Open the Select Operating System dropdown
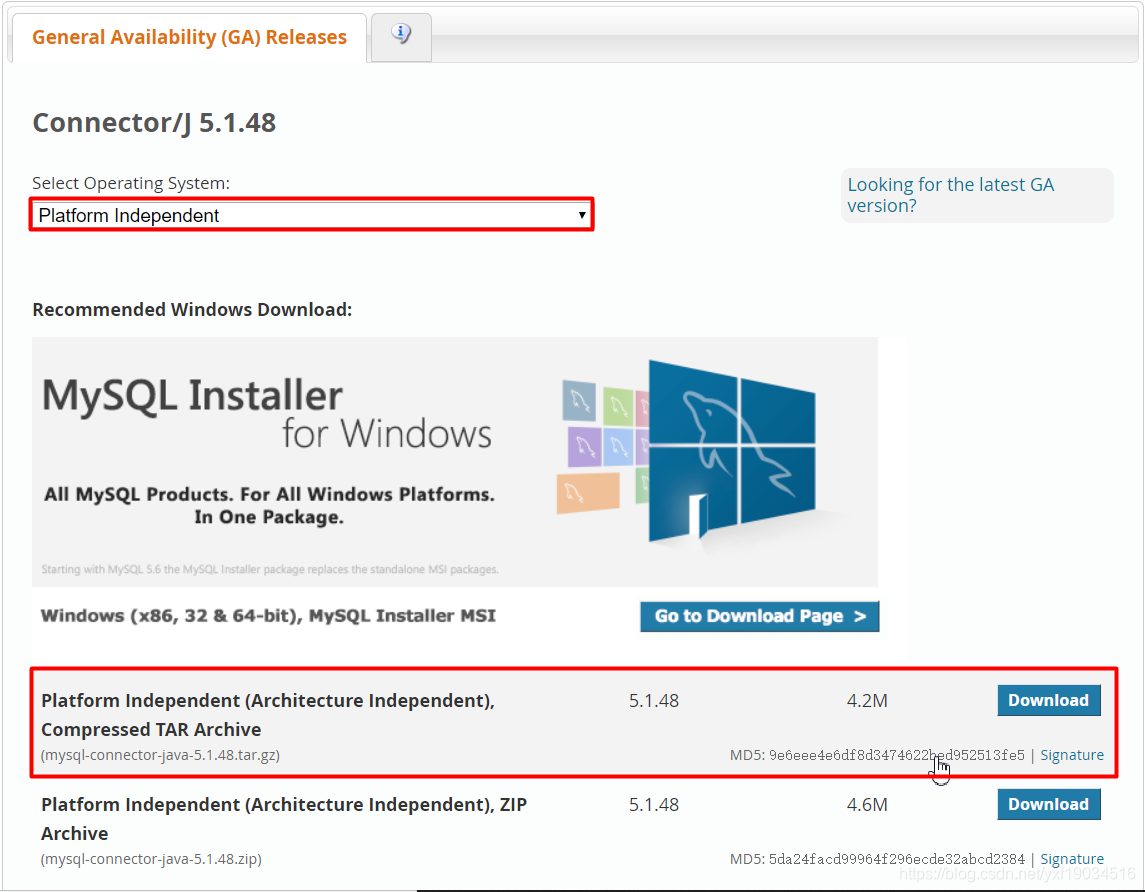This screenshot has width=1145, height=892. 312,215
